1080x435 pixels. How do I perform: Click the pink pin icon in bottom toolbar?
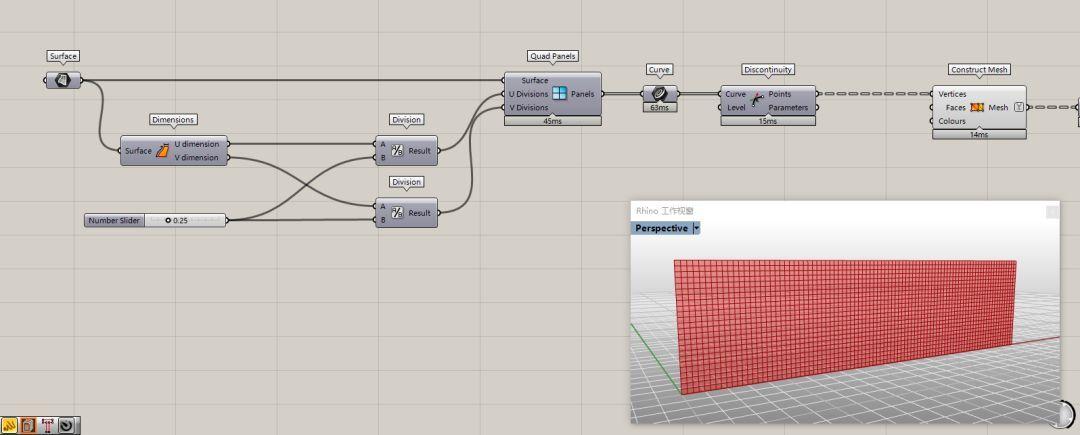point(48,425)
